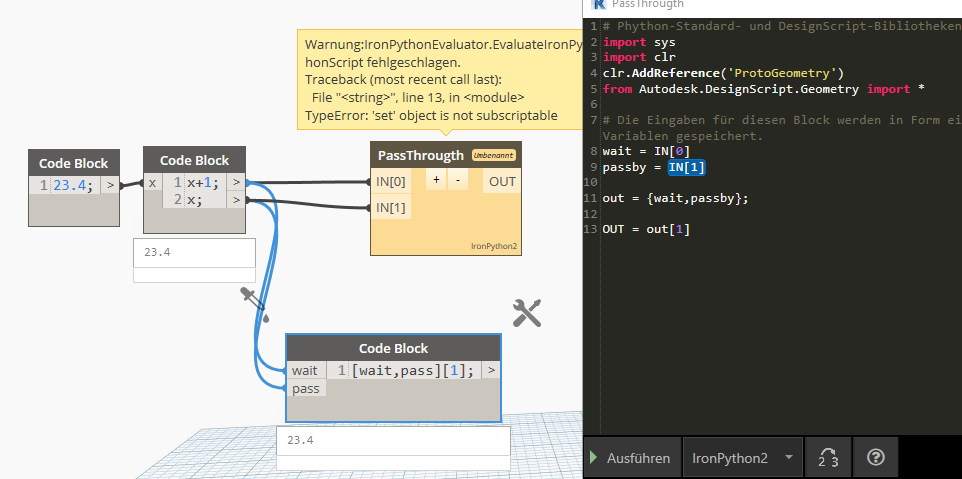Click the tools wrench-screwdriver icon on canvas
Viewport: 962px width, 479px height.
pos(526,313)
